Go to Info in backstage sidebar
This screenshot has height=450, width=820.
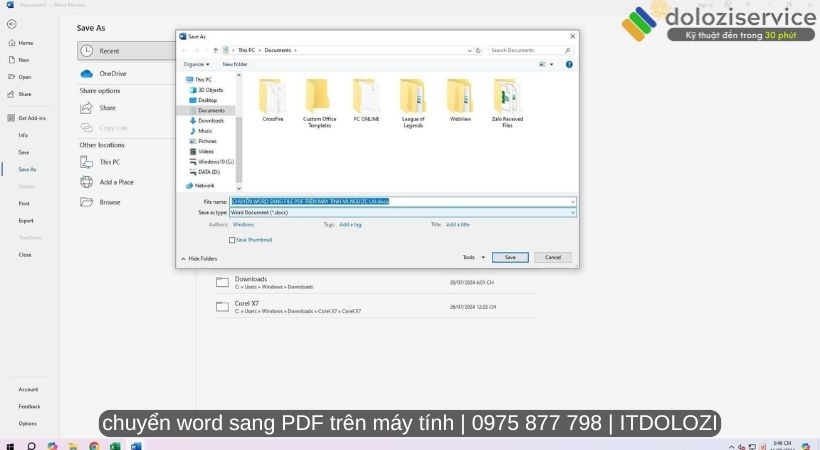pos(23,135)
